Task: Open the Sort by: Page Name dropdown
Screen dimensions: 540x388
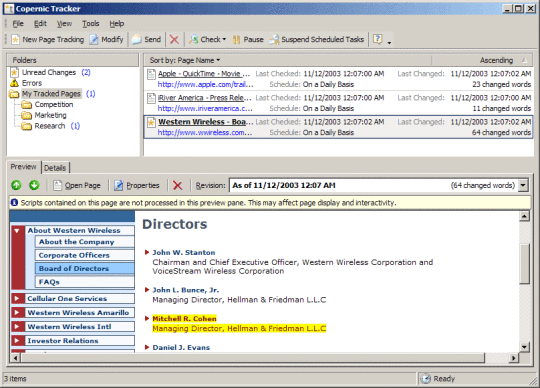Action: (185, 60)
